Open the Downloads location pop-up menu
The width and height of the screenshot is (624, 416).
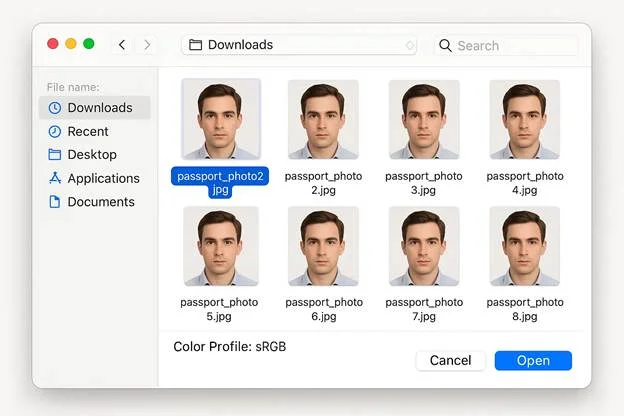pyautogui.click(x=300, y=45)
